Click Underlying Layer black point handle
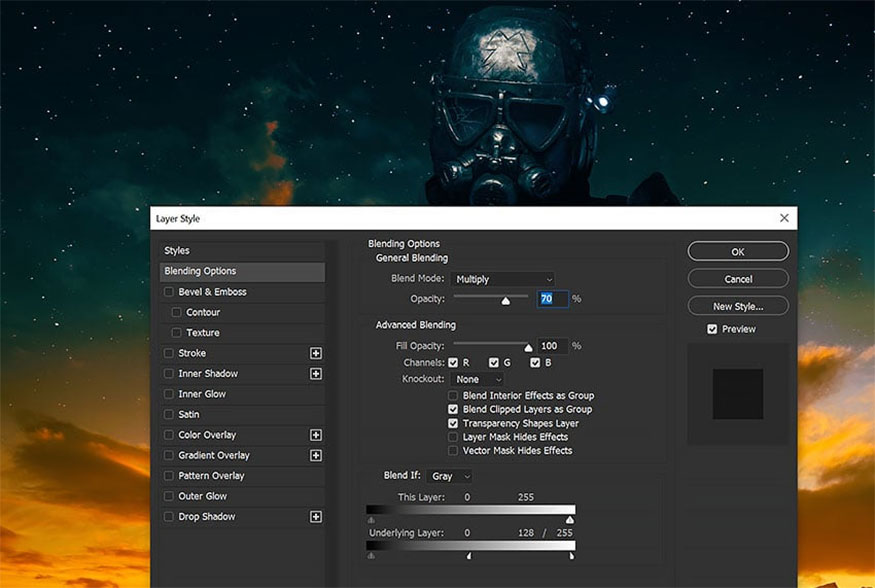875x588 pixels. [371, 556]
